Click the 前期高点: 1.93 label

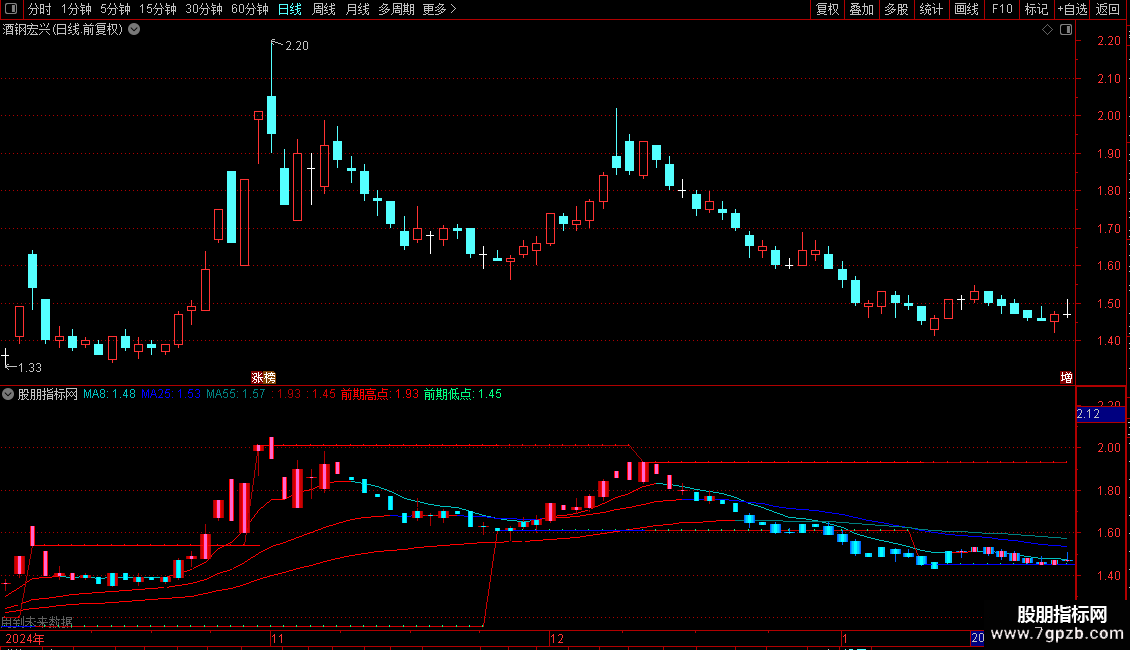click(x=379, y=394)
